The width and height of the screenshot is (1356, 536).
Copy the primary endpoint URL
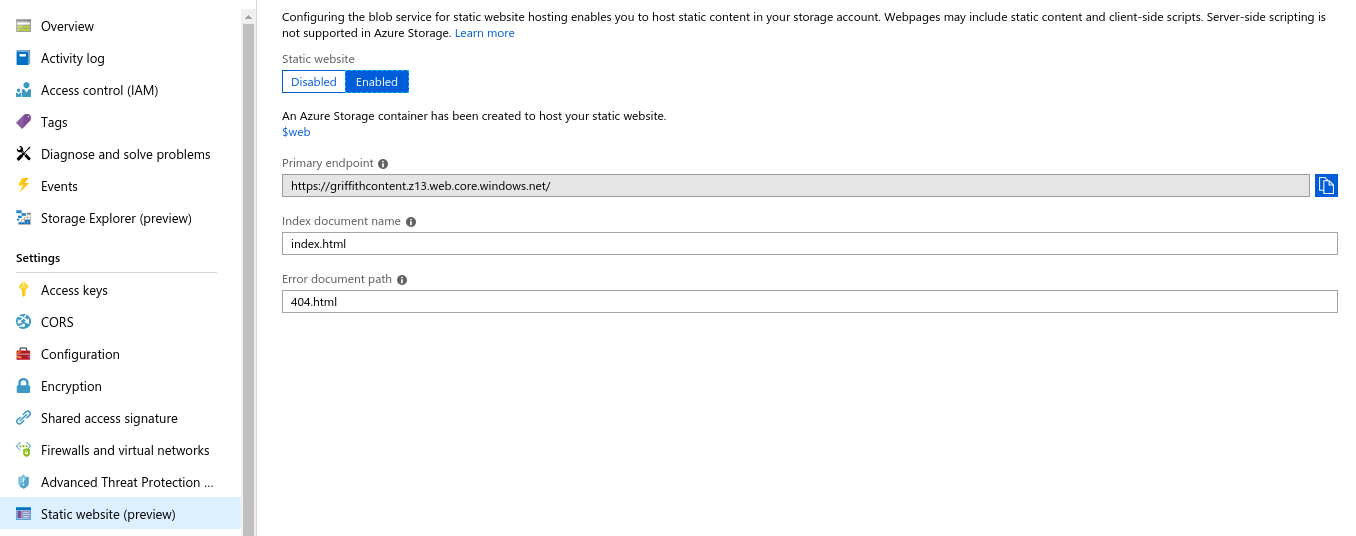(1326, 185)
